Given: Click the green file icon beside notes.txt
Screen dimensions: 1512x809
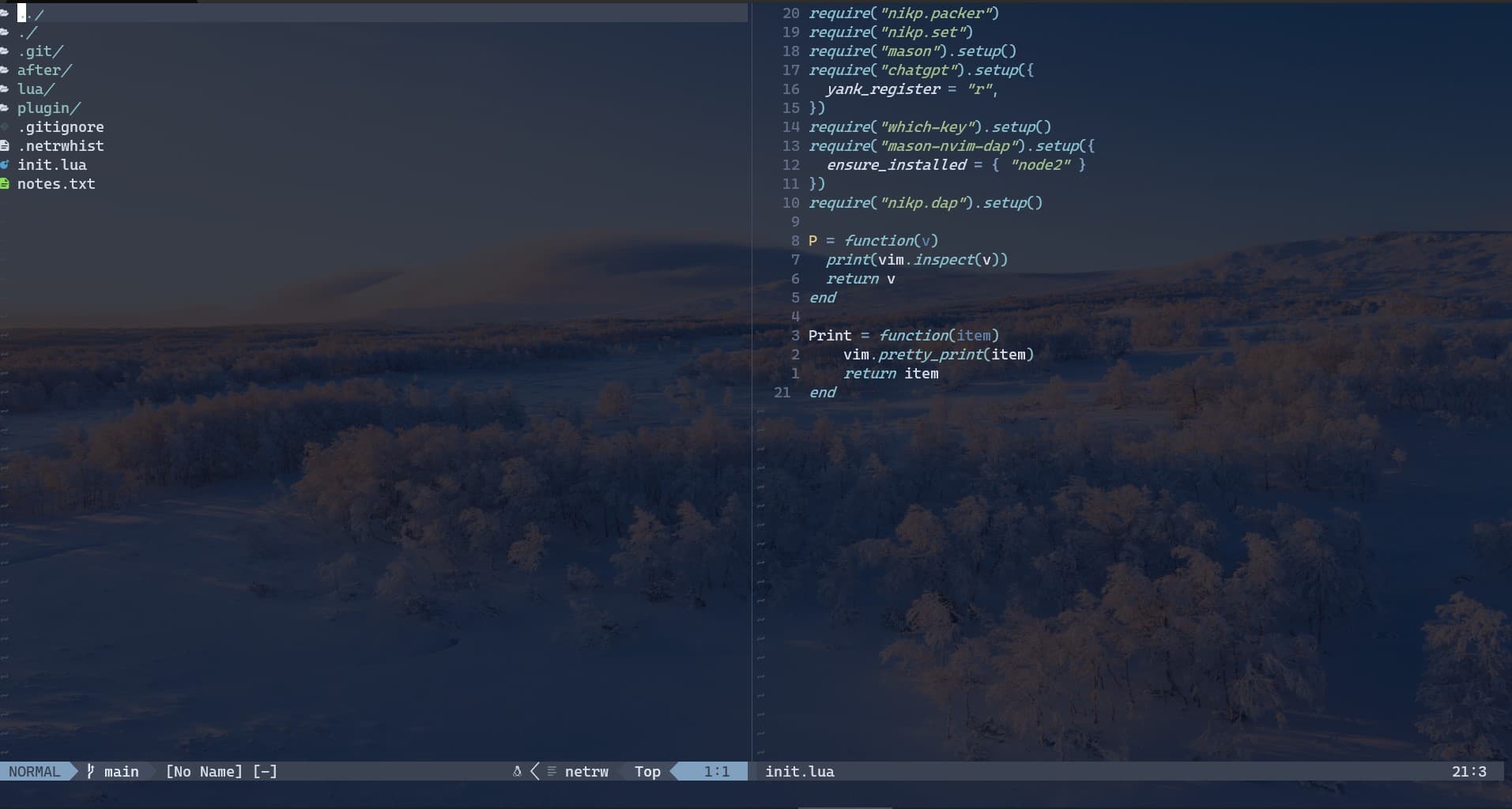Looking at the screenshot, I should click(x=6, y=184).
